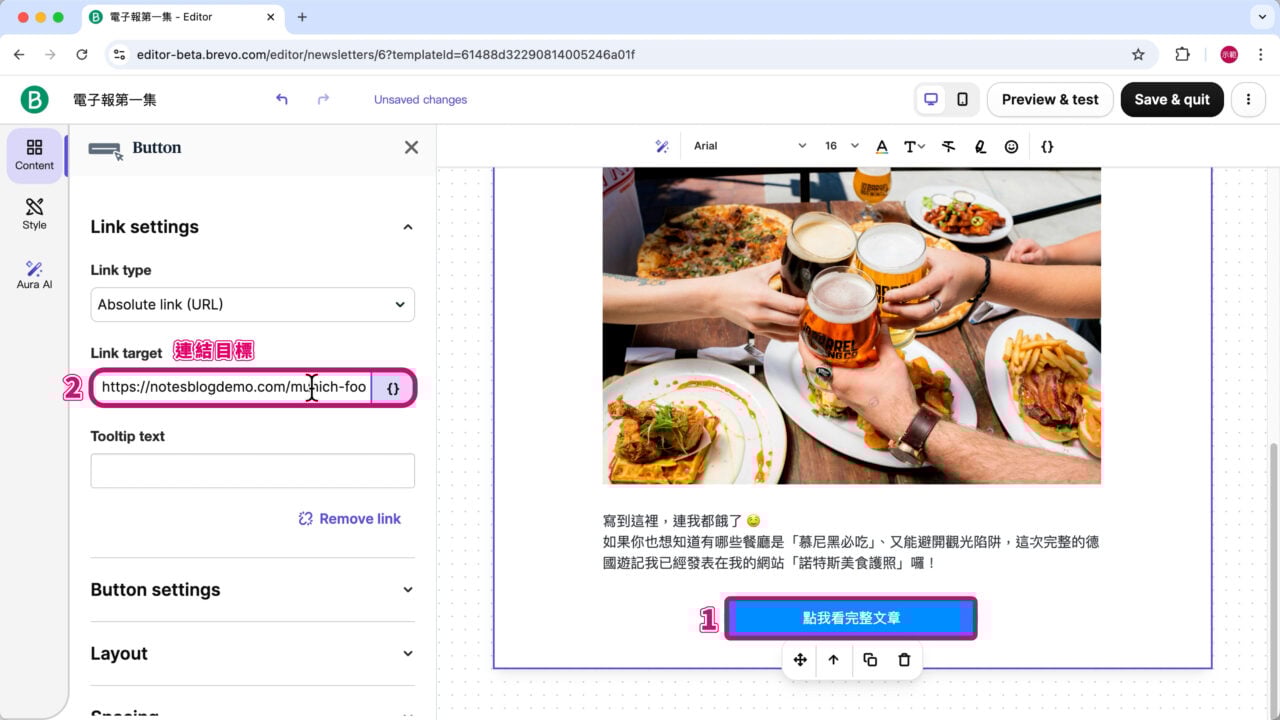
Task: Apply strikethrough formatting from the toolbar
Action: coord(948,146)
